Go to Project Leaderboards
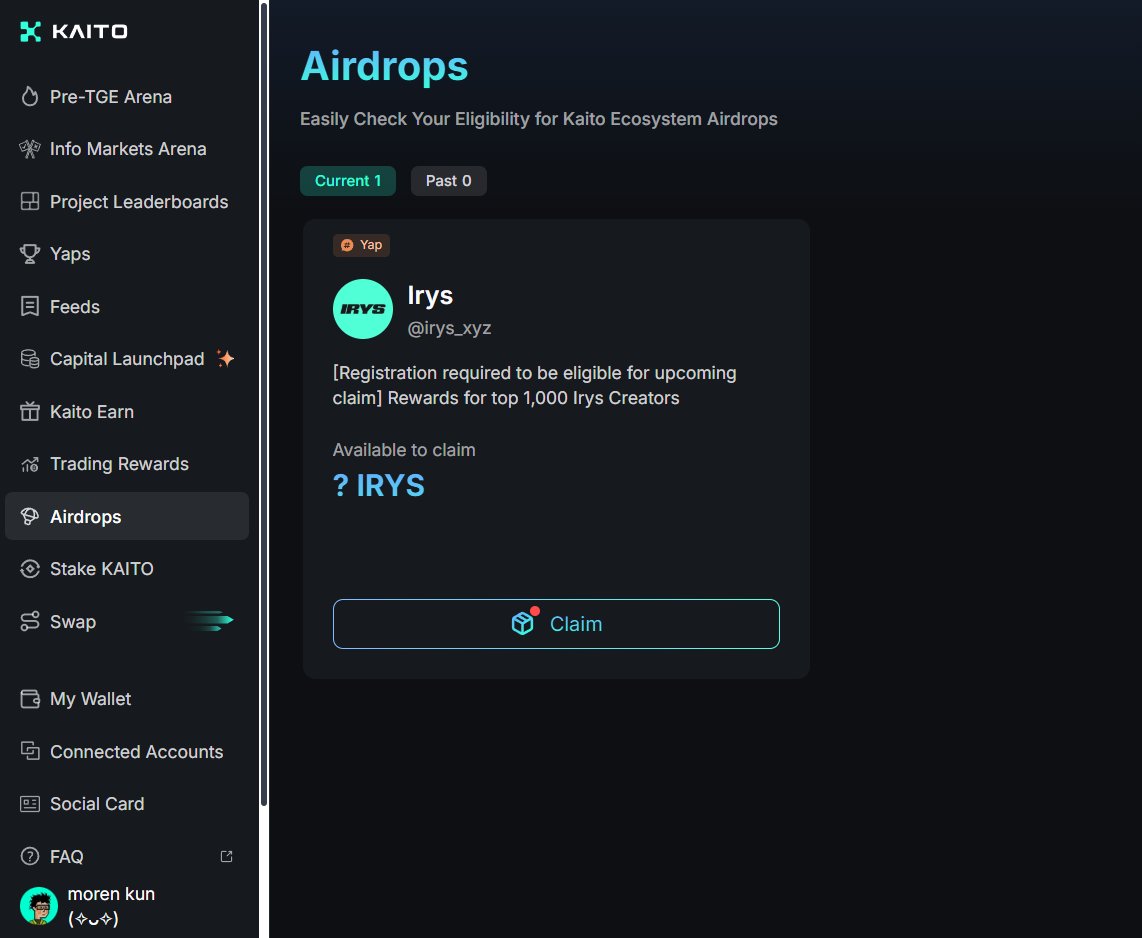 click(x=127, y=202)
